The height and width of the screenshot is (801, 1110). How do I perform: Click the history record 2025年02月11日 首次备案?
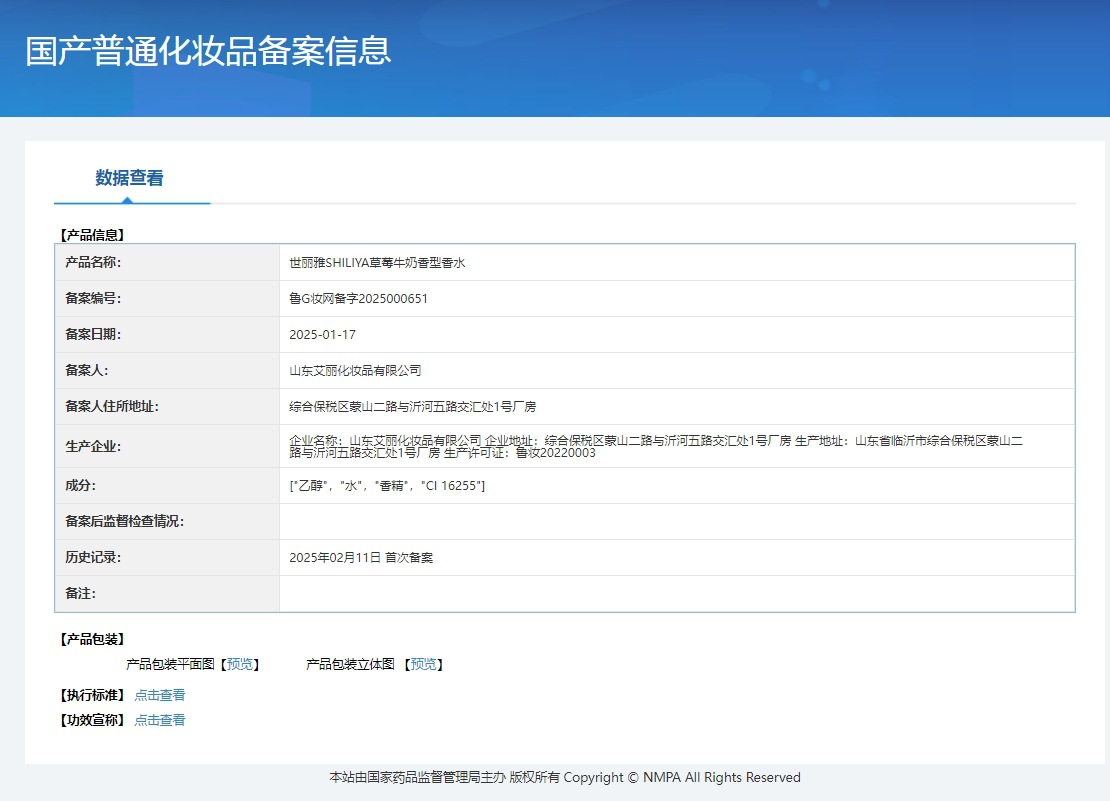361,558
